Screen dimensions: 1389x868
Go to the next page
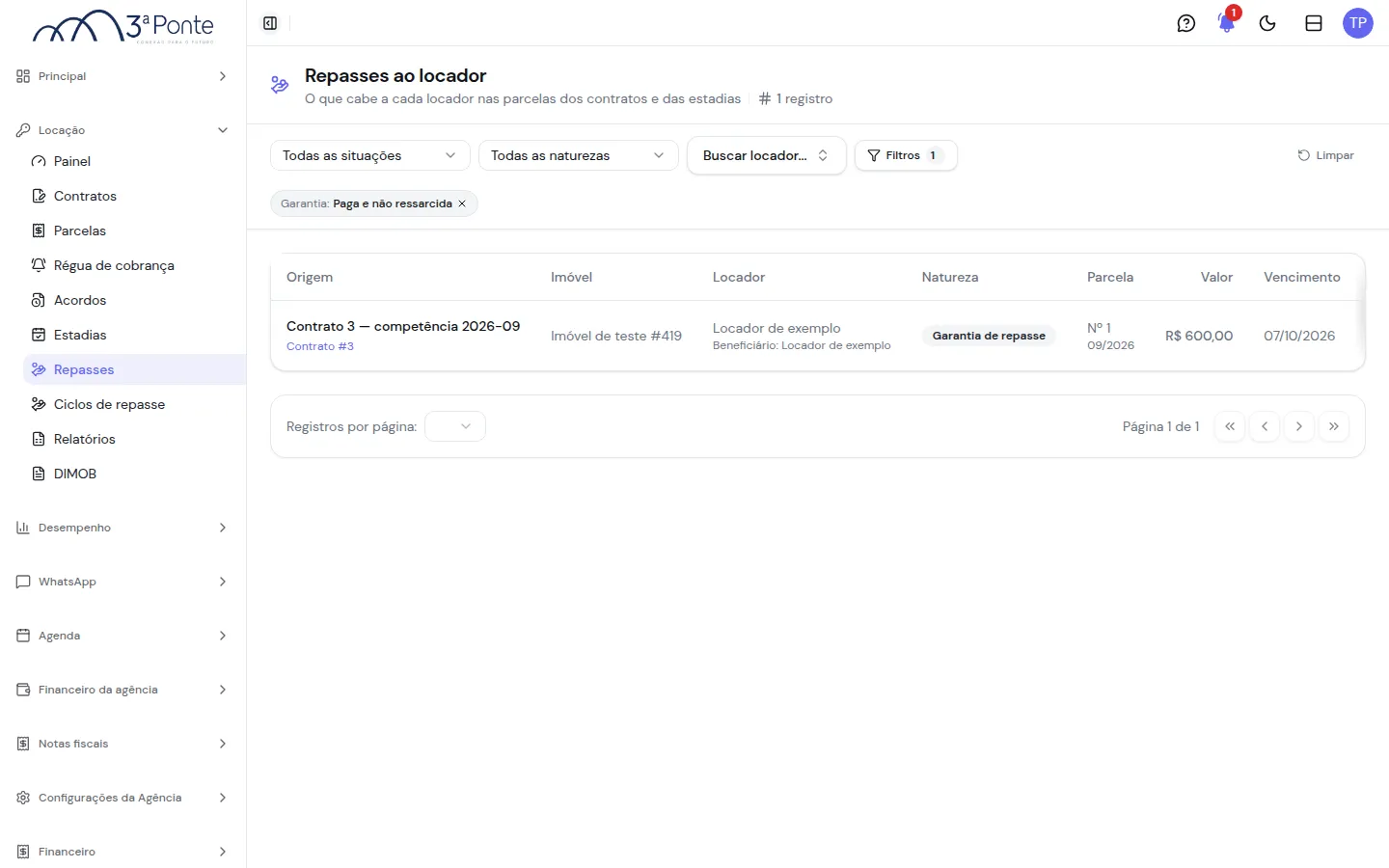1299,426
